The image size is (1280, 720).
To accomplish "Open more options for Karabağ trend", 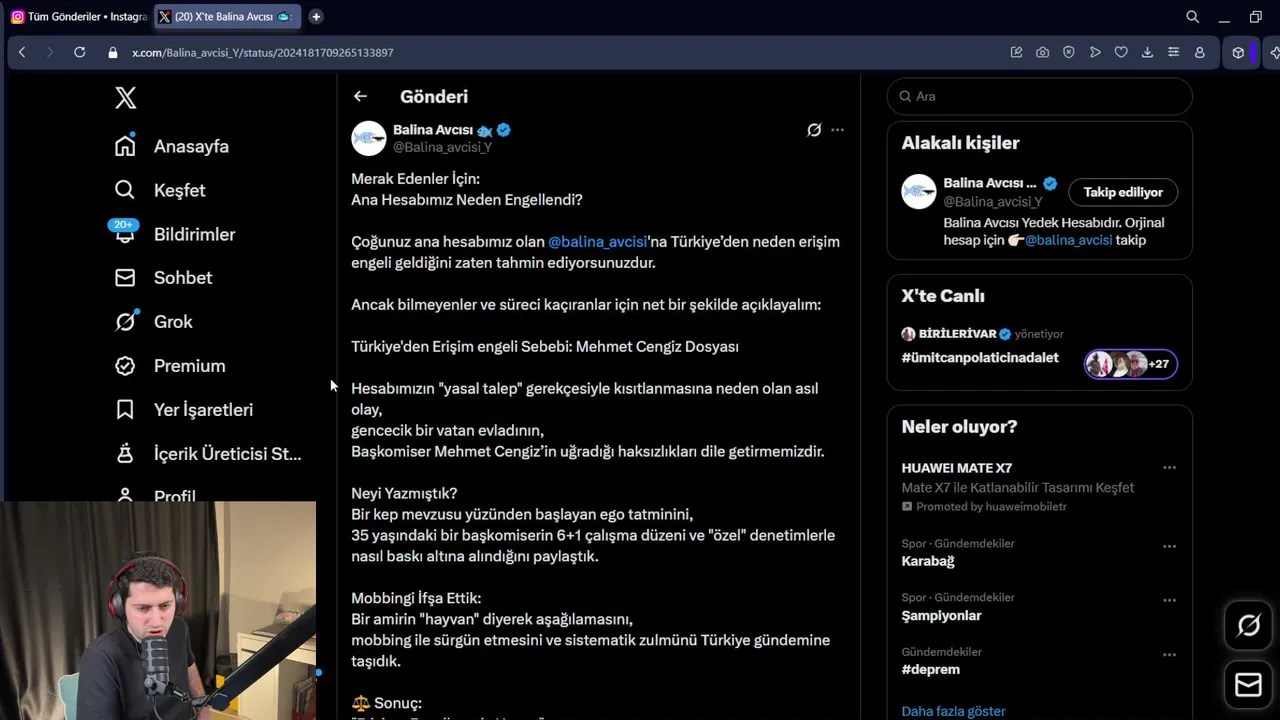I will (1169, 547).
